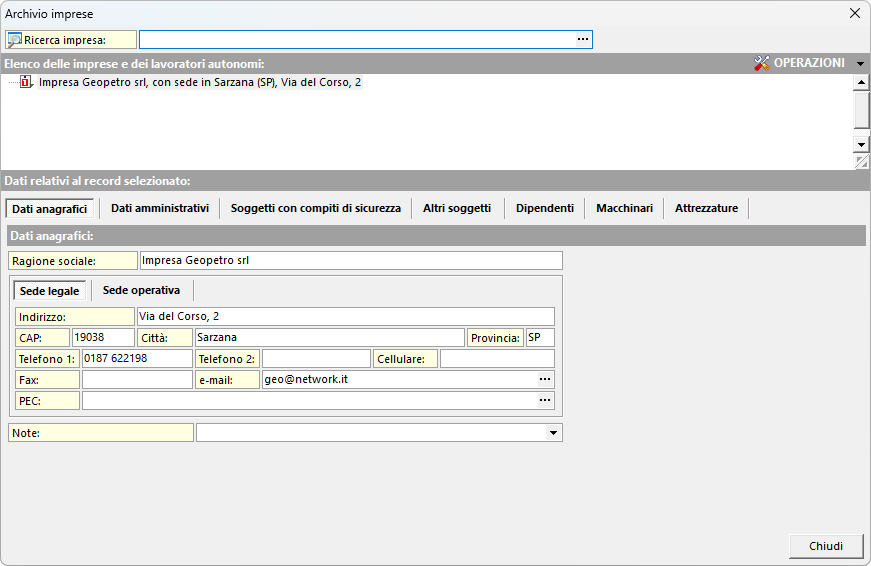Expand the OPERAZIONI dropdown arrow
The image size is (871, 566).
[860, 63]
